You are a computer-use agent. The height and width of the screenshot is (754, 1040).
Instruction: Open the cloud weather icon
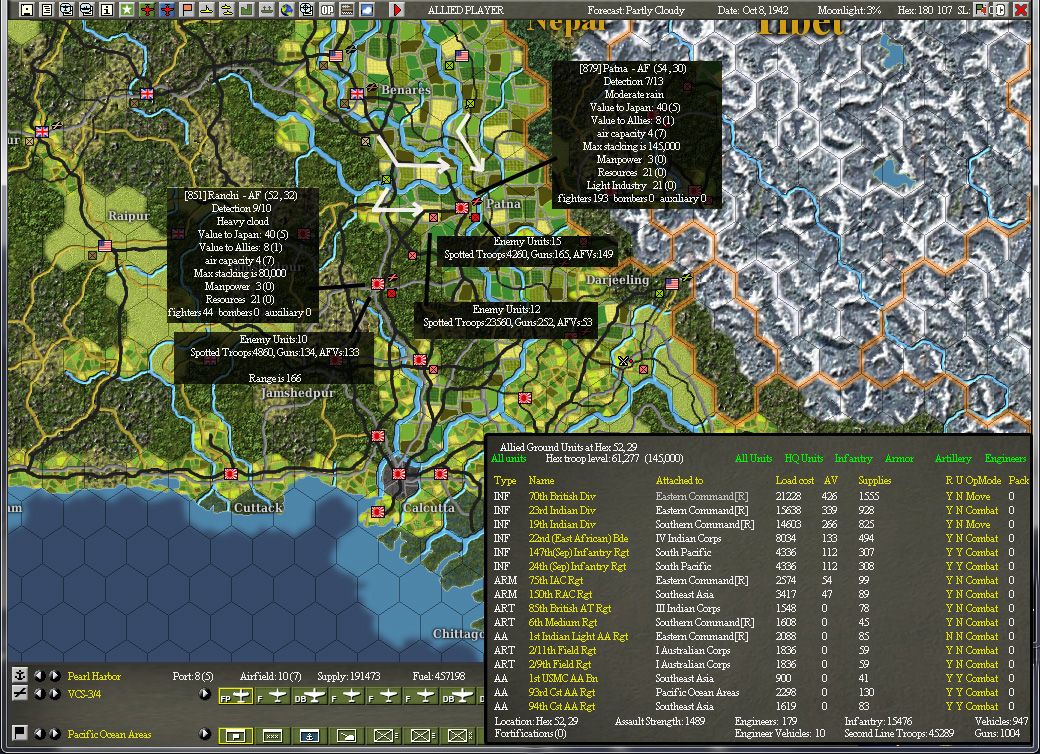pos(367,10)
